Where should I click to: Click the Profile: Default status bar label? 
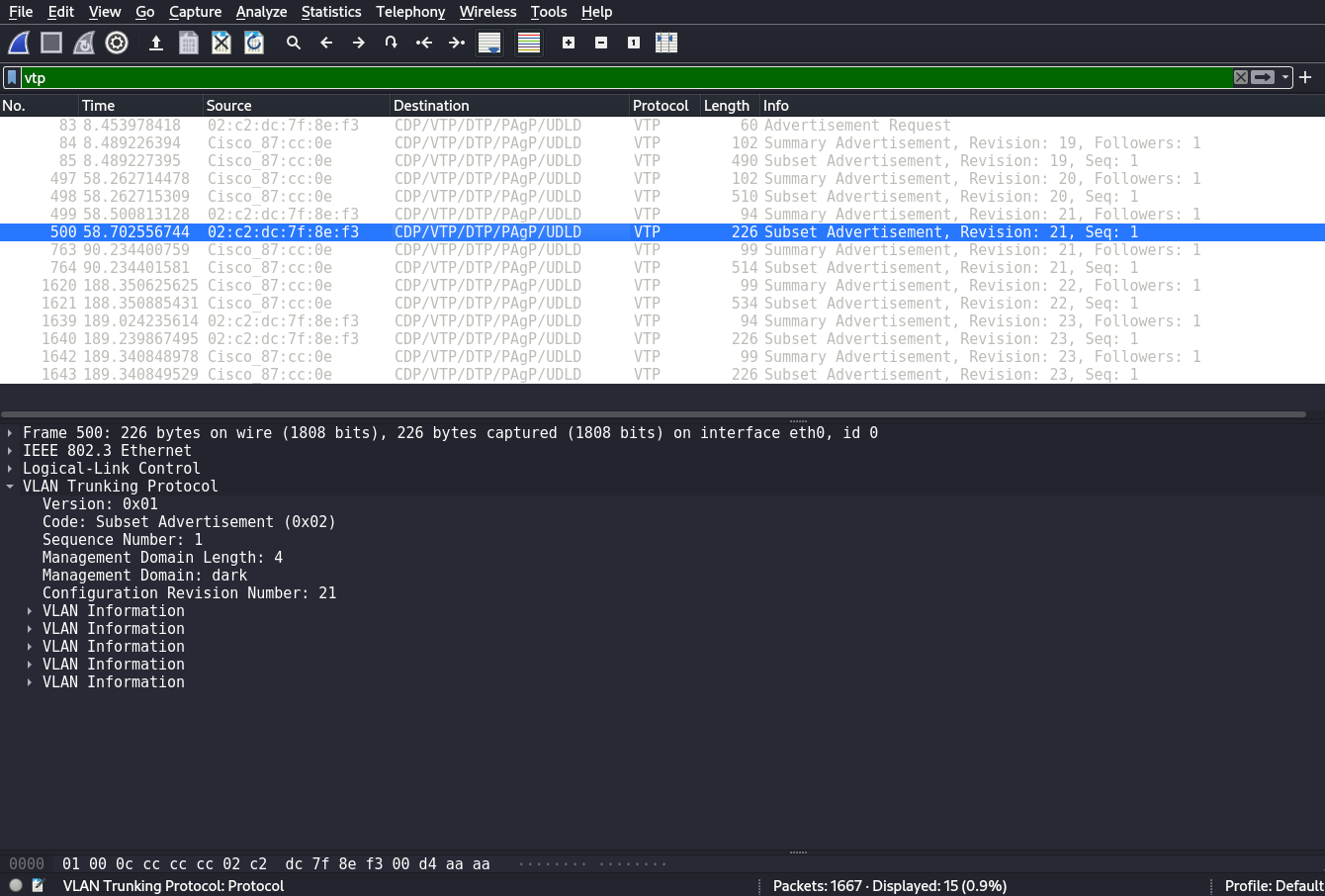point(1273,885)
